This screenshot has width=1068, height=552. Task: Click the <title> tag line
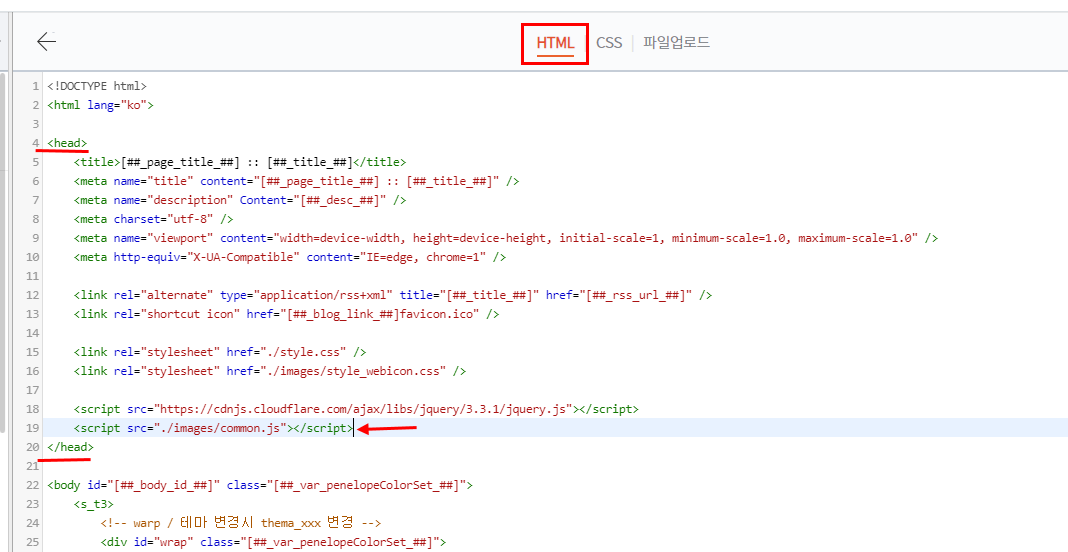click(240, 162)
